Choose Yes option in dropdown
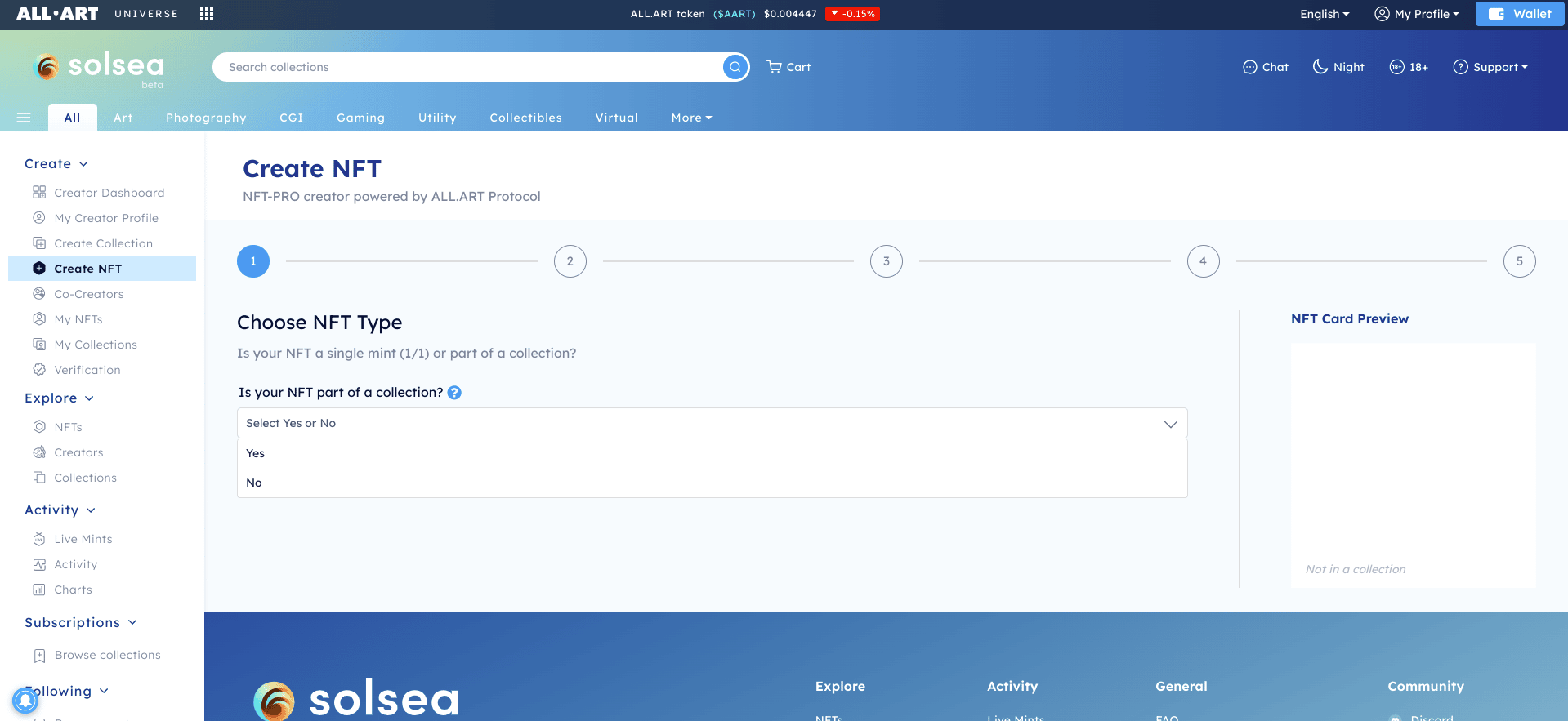This screenshot has height=721, width=1568. point(712,453)
